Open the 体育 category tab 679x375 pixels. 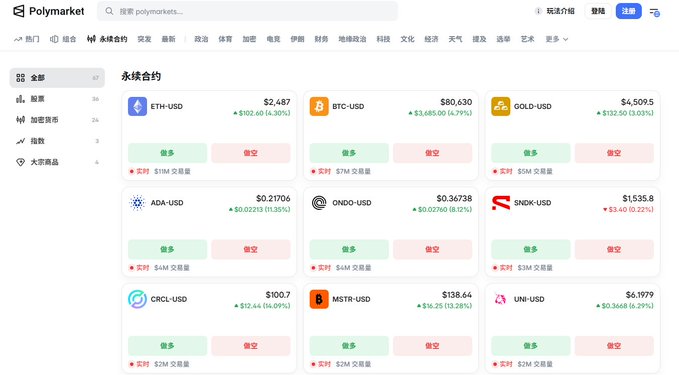[x=225, y=39]
